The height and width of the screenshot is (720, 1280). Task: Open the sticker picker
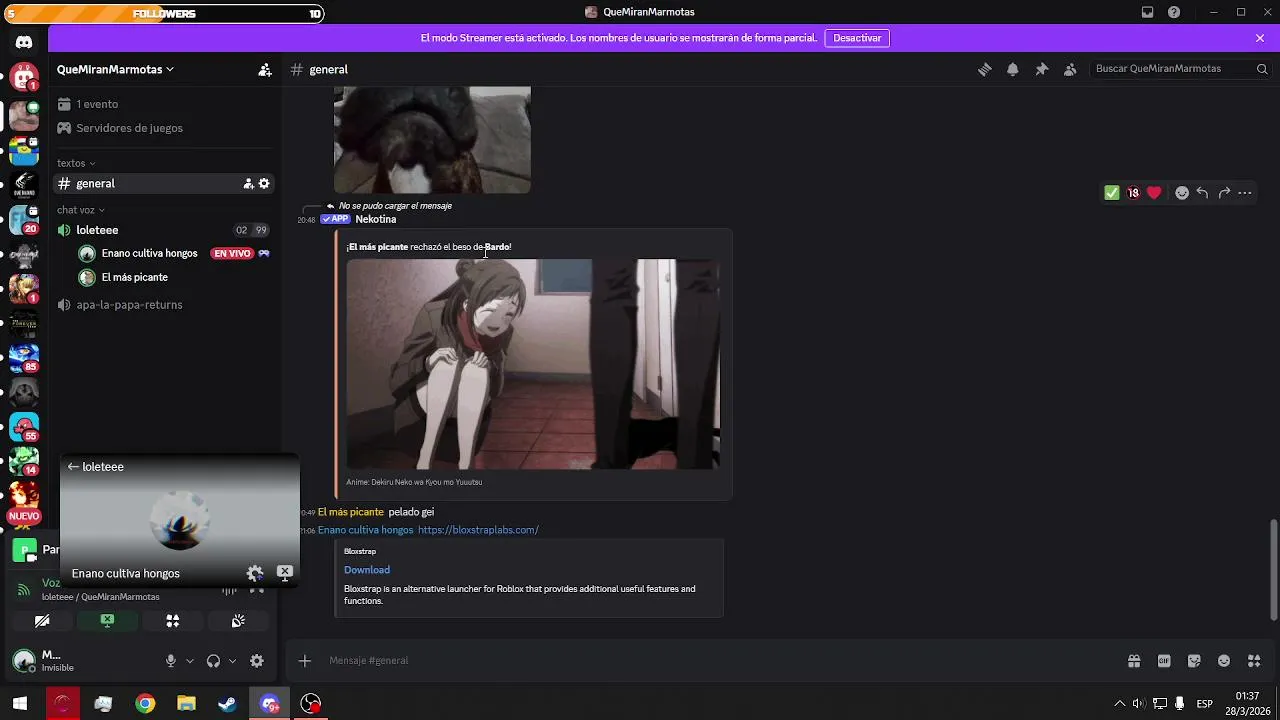pyautogui.click(x=1194, y=661)
